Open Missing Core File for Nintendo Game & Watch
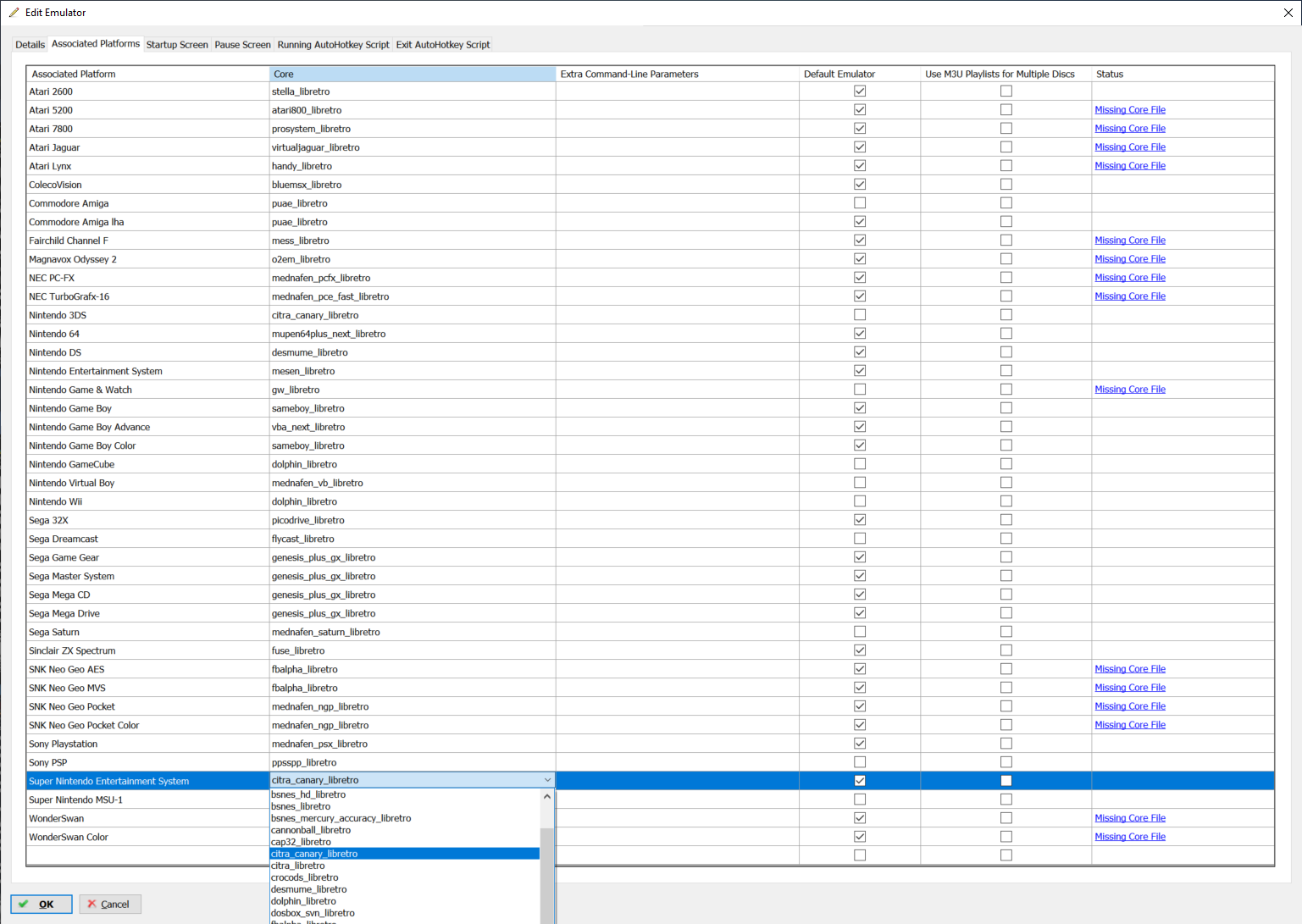 tap(1130, 390)
